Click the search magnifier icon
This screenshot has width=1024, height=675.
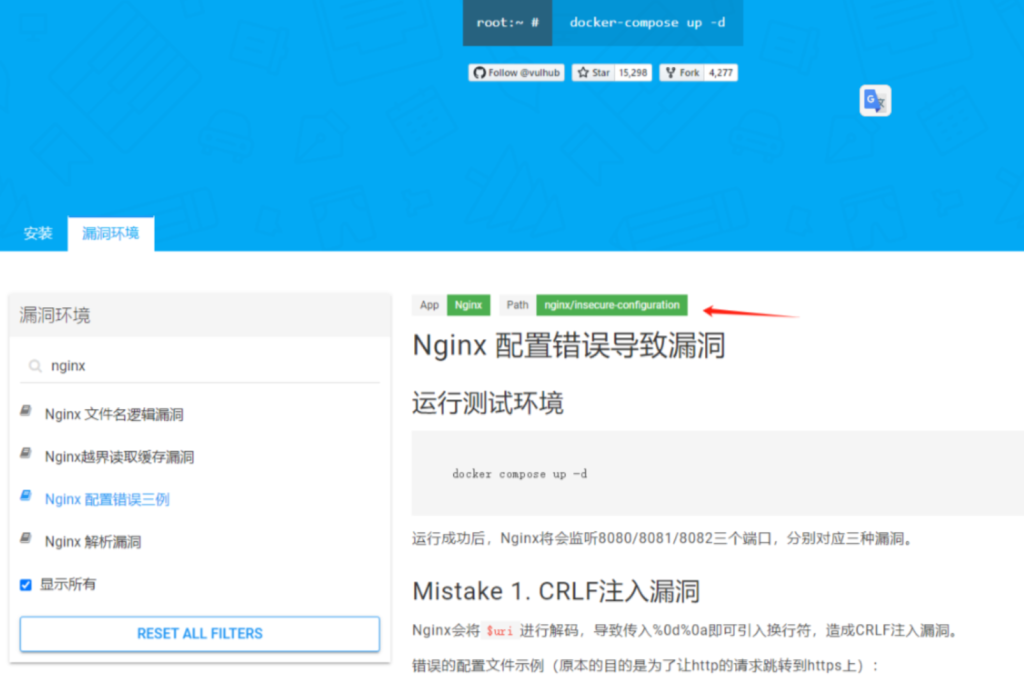[x=35, y=366]
